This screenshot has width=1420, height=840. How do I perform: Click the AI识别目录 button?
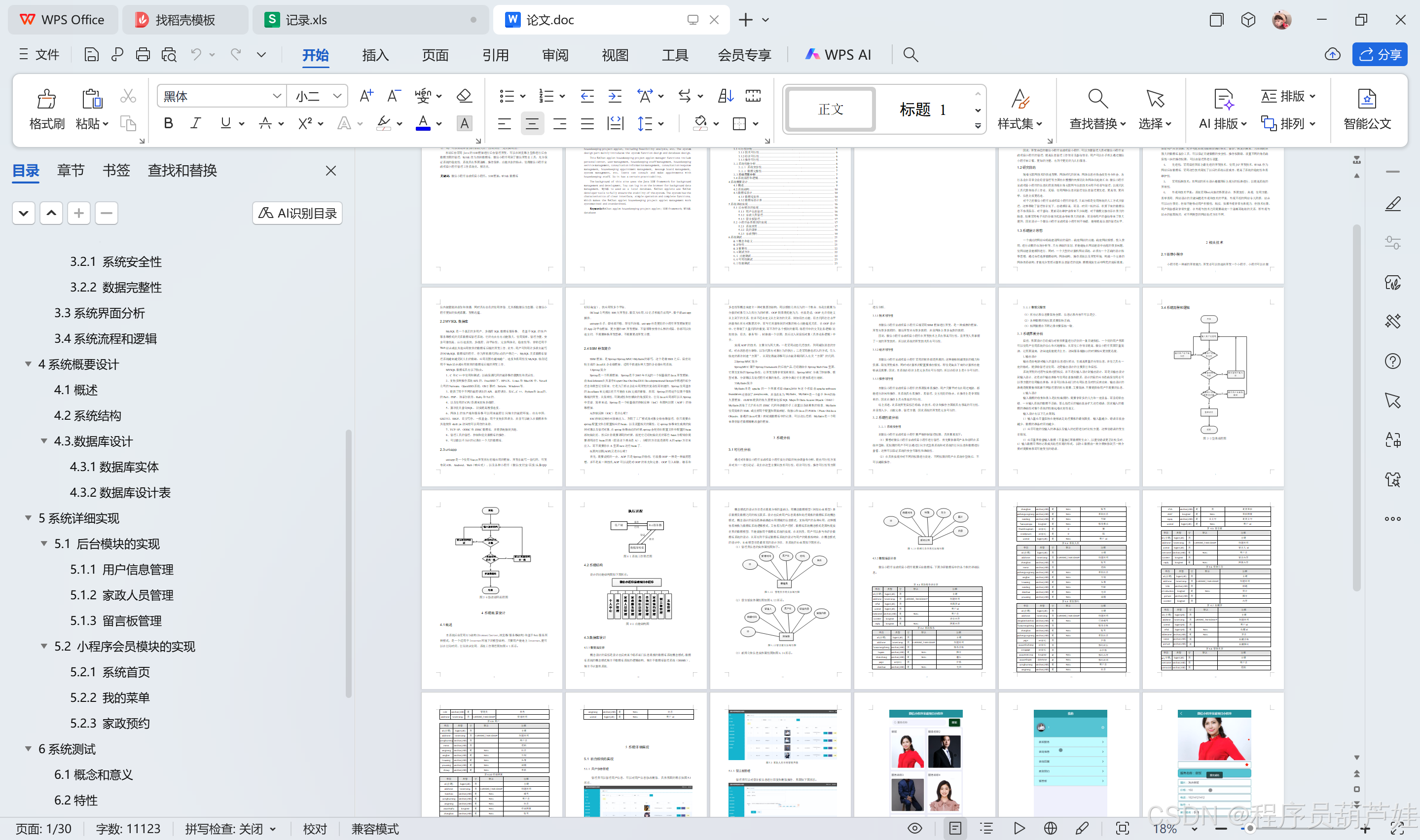coord(297,213)
